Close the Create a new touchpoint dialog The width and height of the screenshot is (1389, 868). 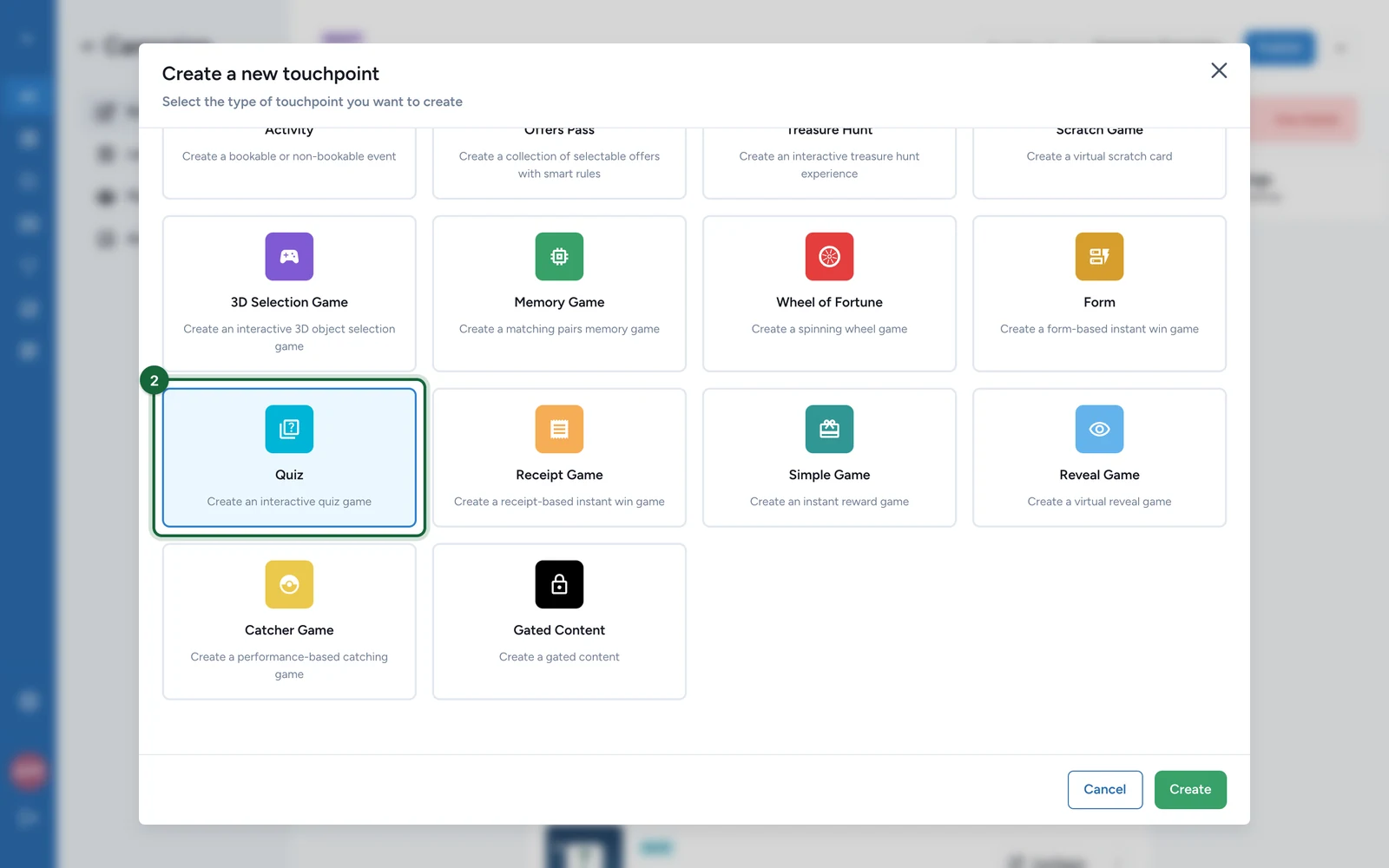[x=1219, y=70]
